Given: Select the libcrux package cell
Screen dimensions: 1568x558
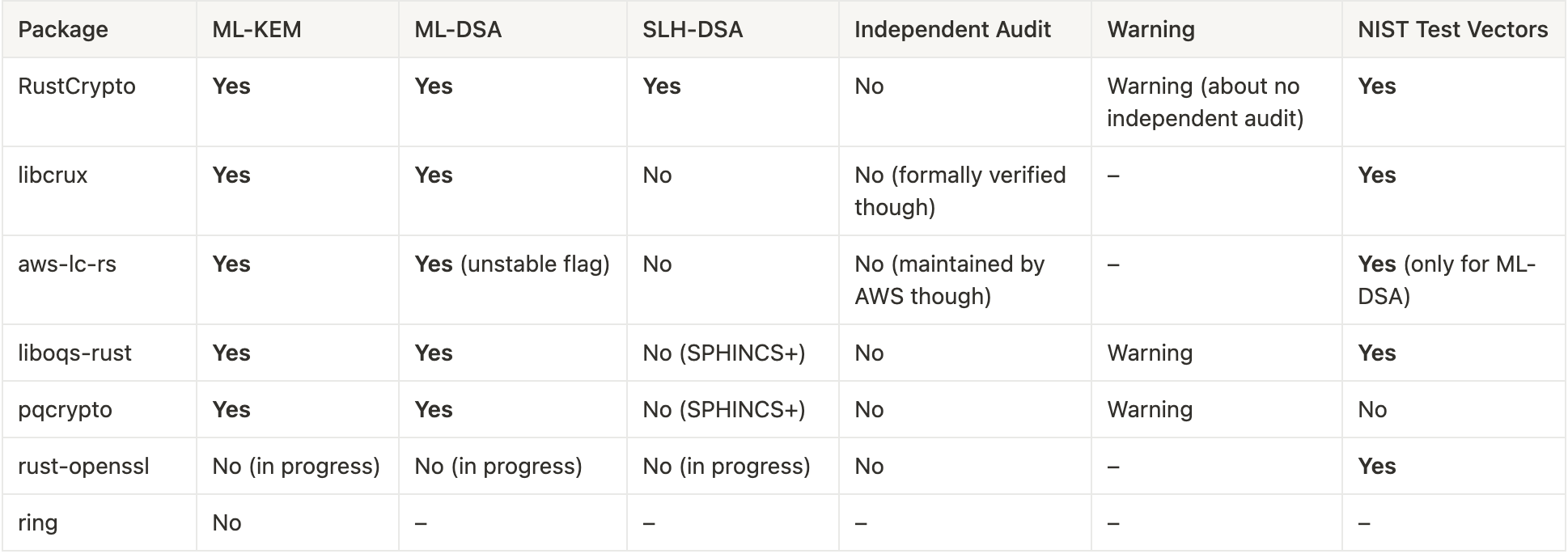Looking at the screenshot, I should [x=53, y=175].
